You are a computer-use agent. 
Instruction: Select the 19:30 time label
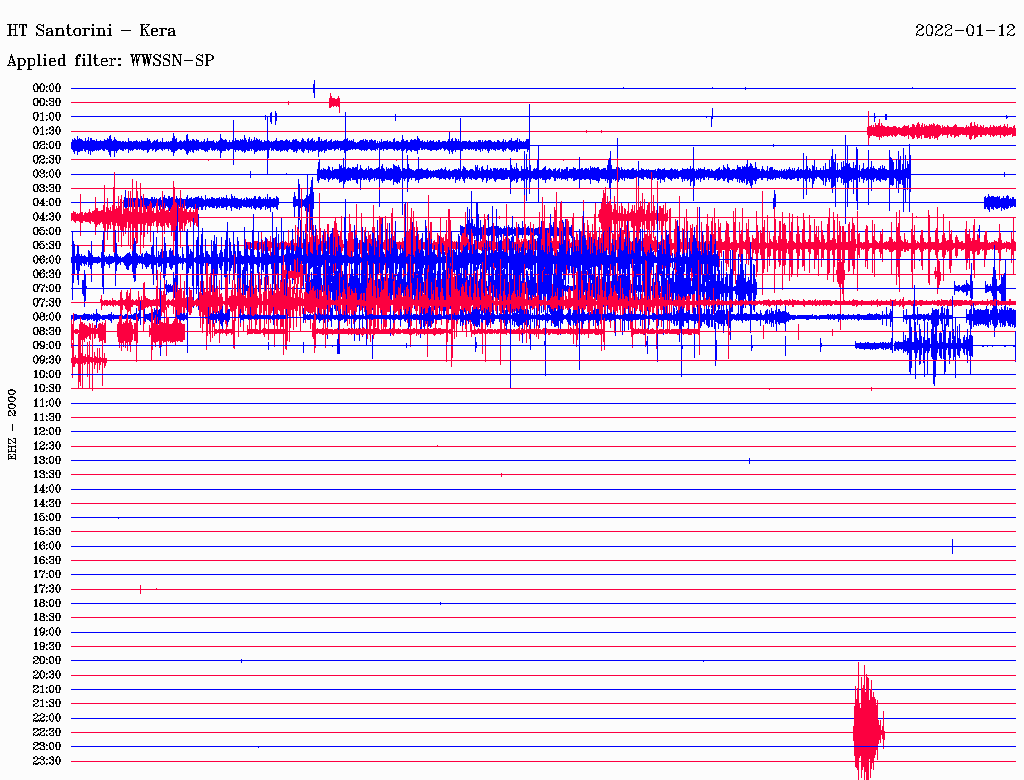[x=47, y=647]
